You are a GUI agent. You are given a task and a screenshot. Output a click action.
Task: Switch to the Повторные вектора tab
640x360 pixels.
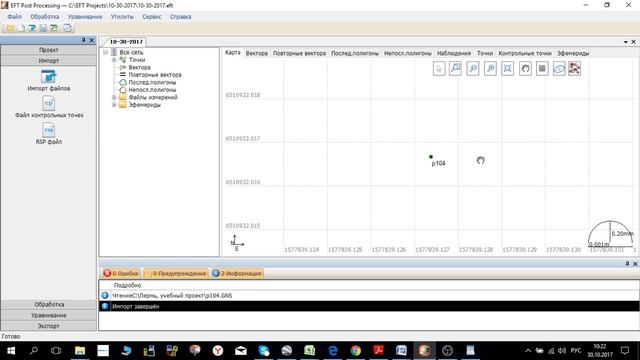(x=299, y=53)
